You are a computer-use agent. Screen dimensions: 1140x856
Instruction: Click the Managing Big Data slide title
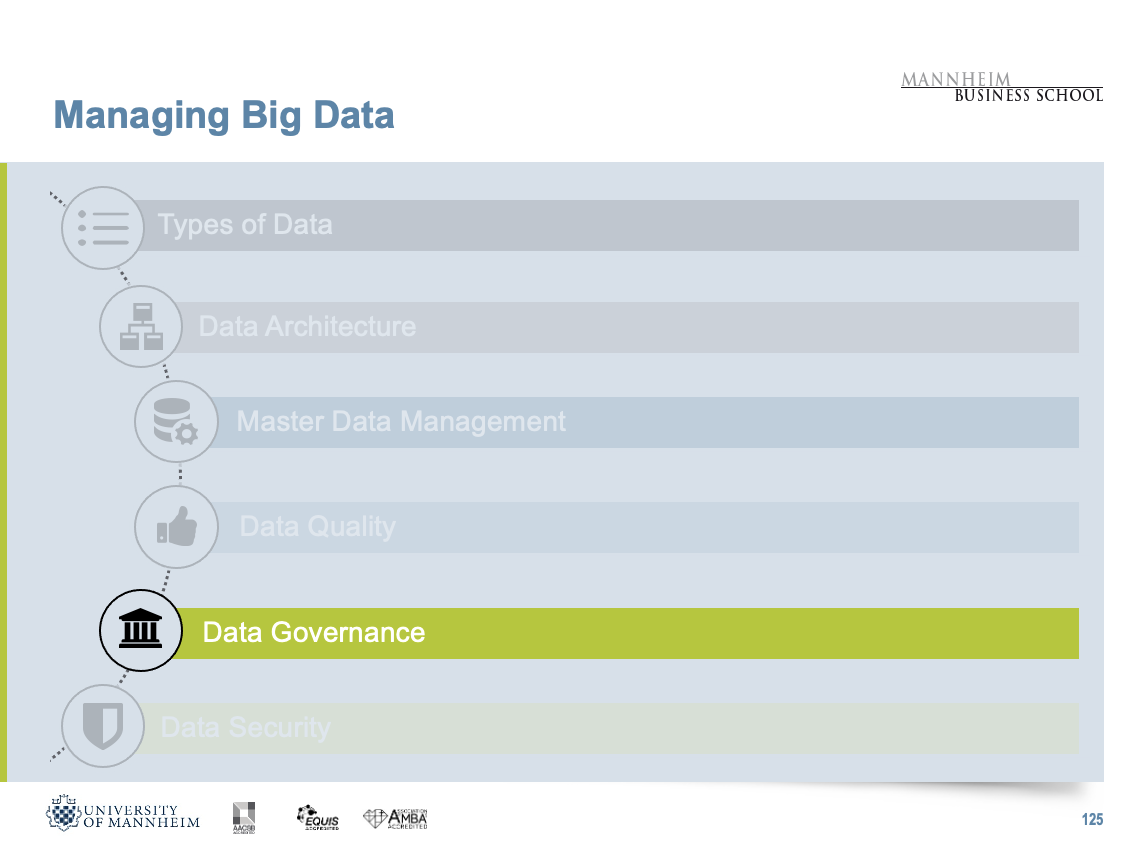point(224,116)
